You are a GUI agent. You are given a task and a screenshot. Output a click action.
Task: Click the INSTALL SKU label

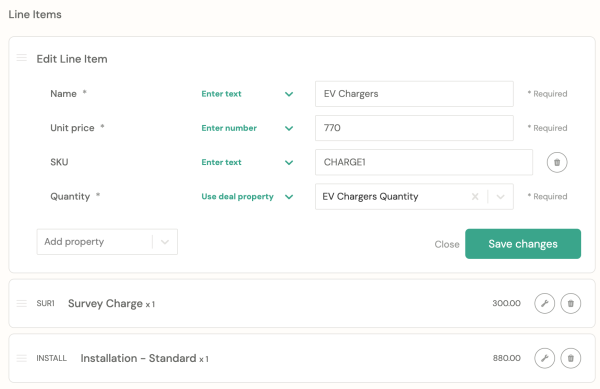(51, 358)
